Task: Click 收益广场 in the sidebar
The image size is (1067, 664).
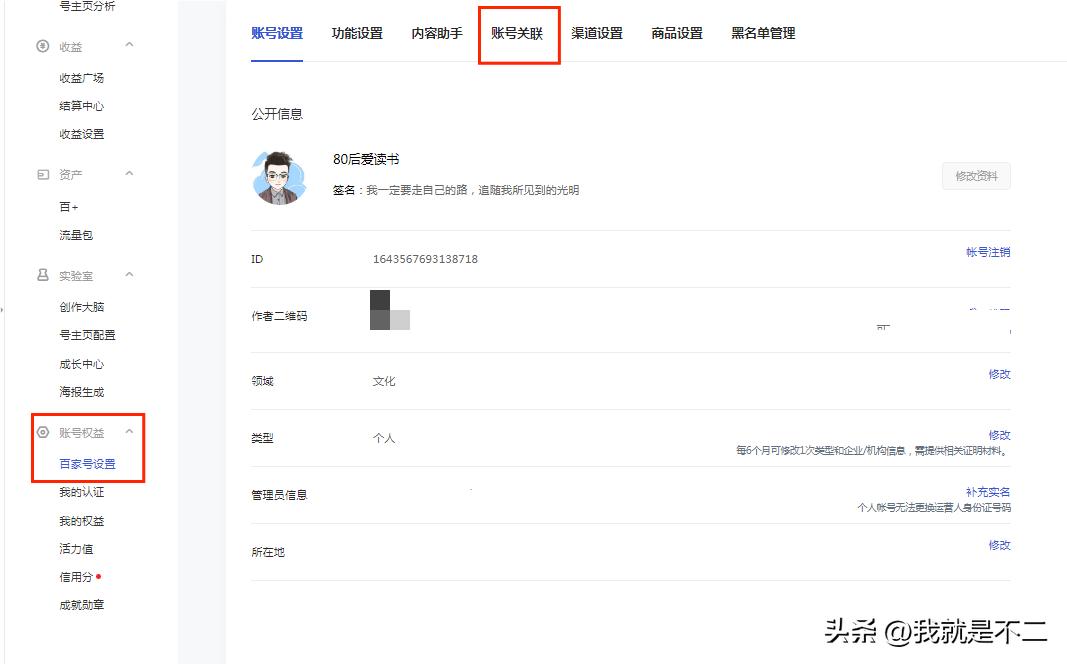Action: tap(84, 77)
